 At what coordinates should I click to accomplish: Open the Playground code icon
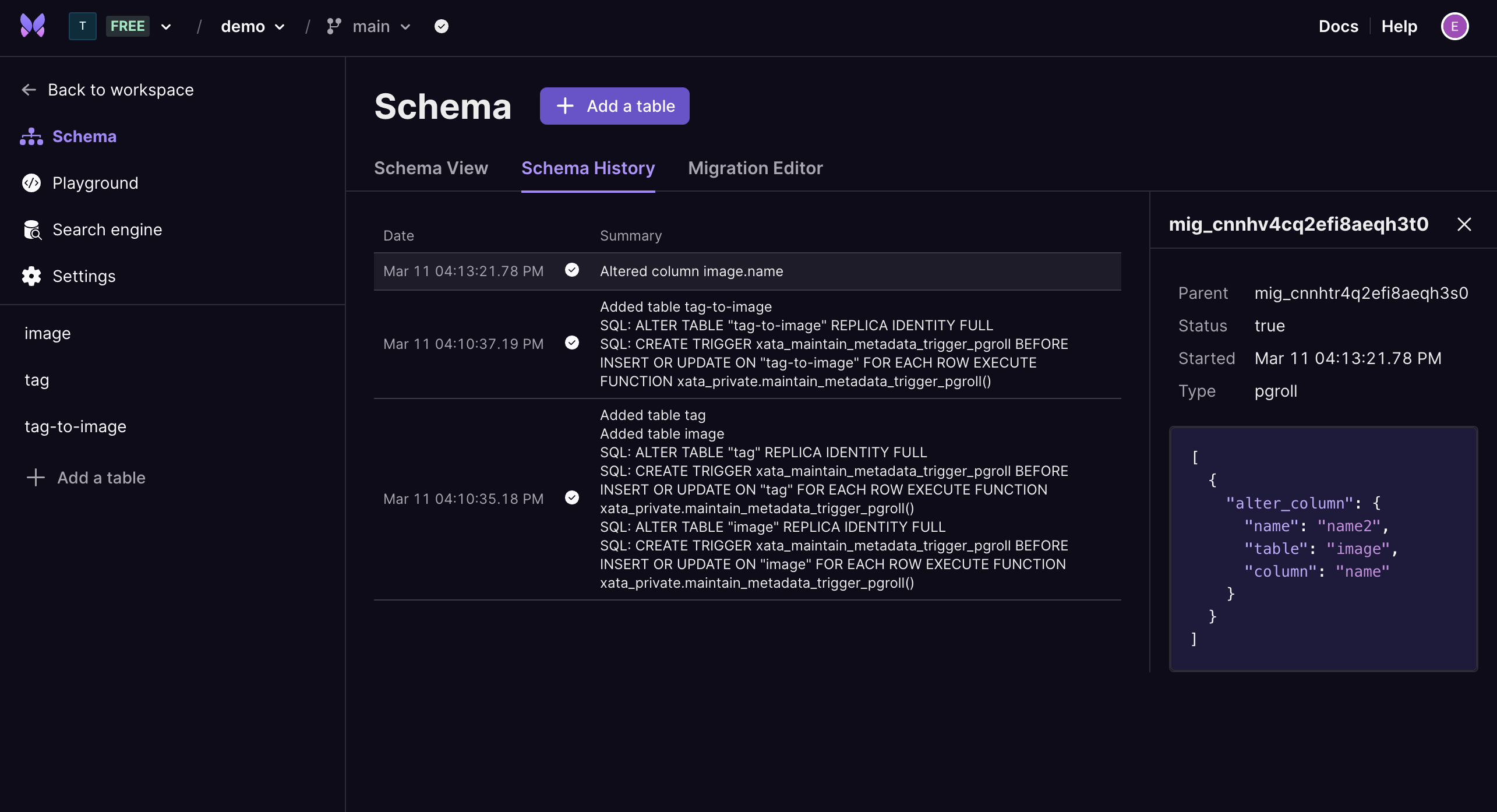31,183
